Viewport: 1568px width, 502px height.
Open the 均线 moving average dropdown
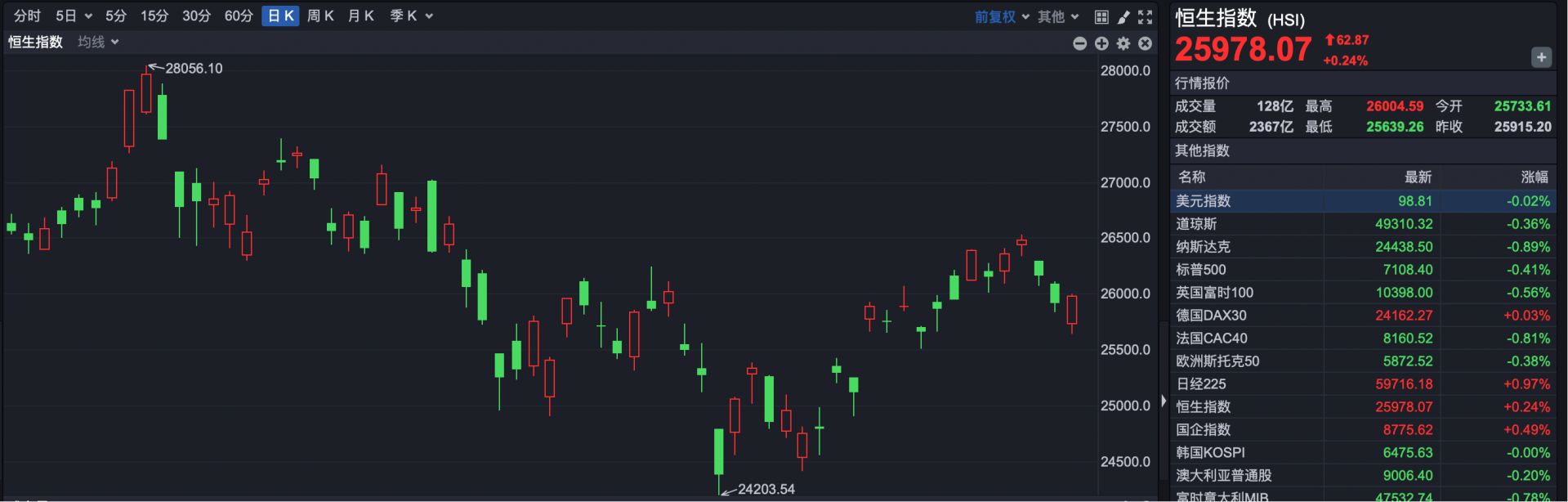point(98,42)
